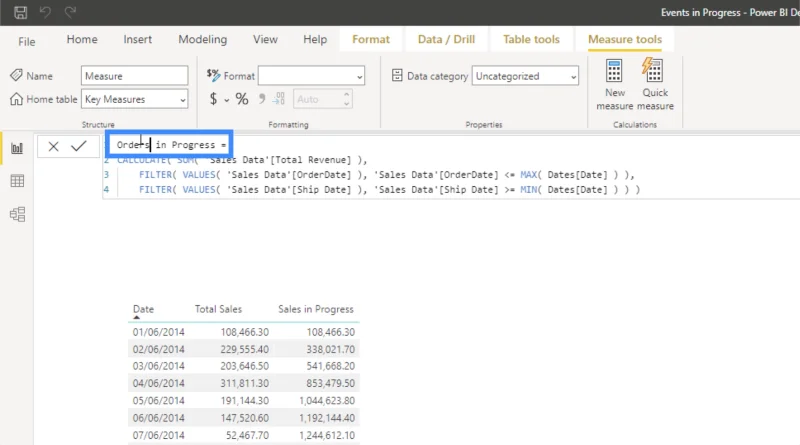Click the New measure button
This screenshot has height=445, width=800.
614,85
